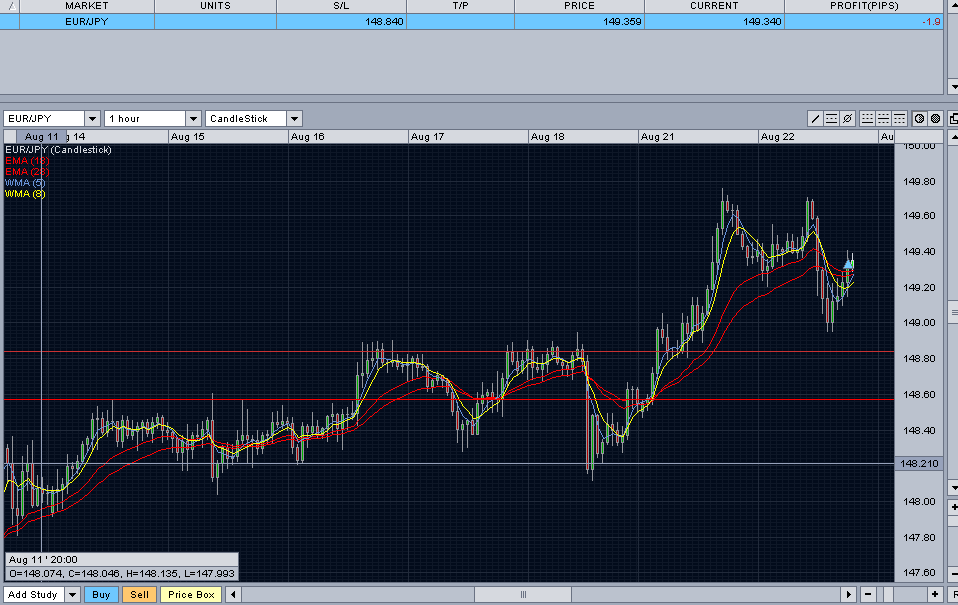Select the trend line drawing tool
Viewport: 958px width, 605px height.
tap(815, 119)
